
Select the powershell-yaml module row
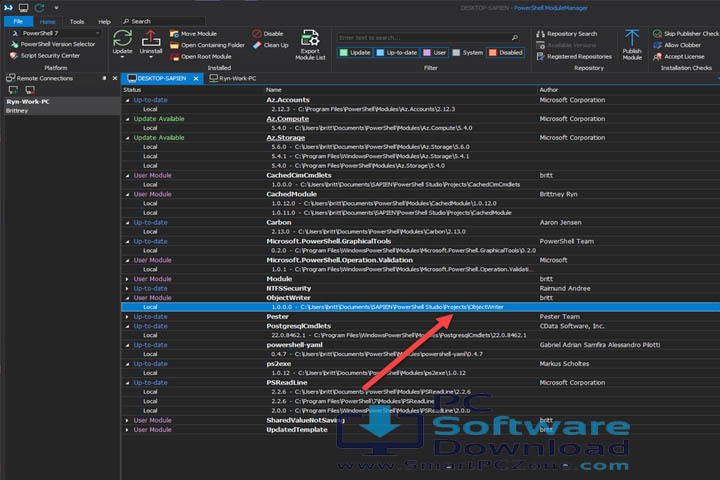click(x=420, y=345)
